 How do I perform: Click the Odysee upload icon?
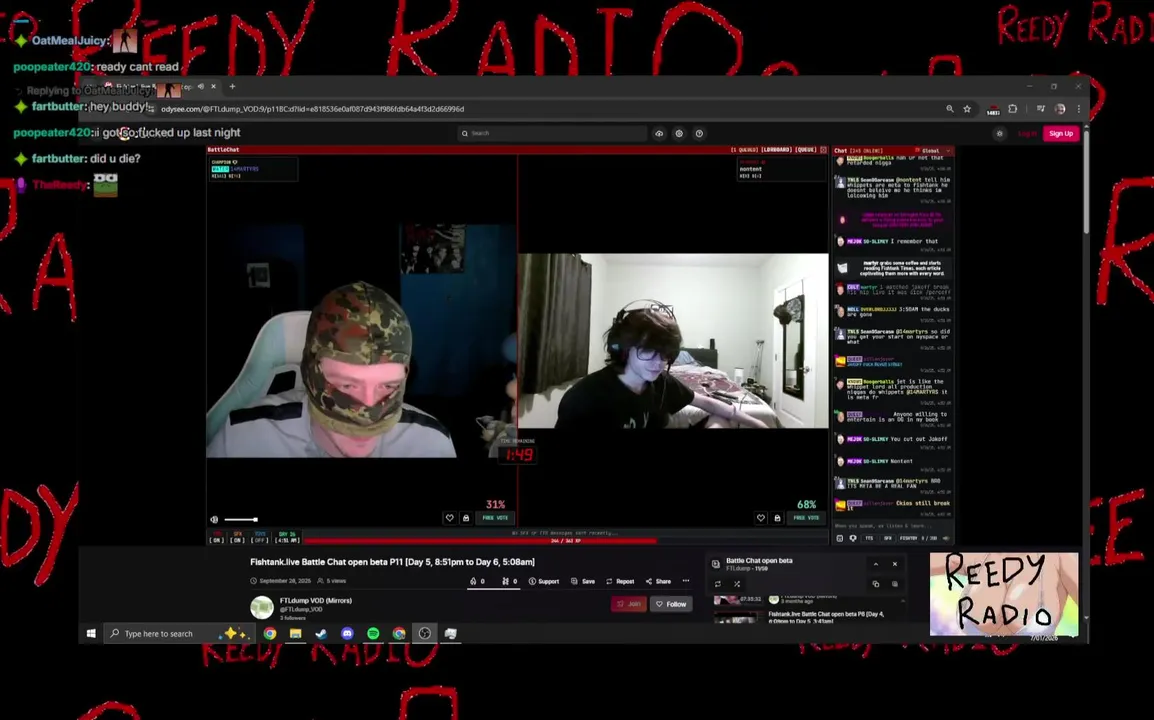pos(659,133)
